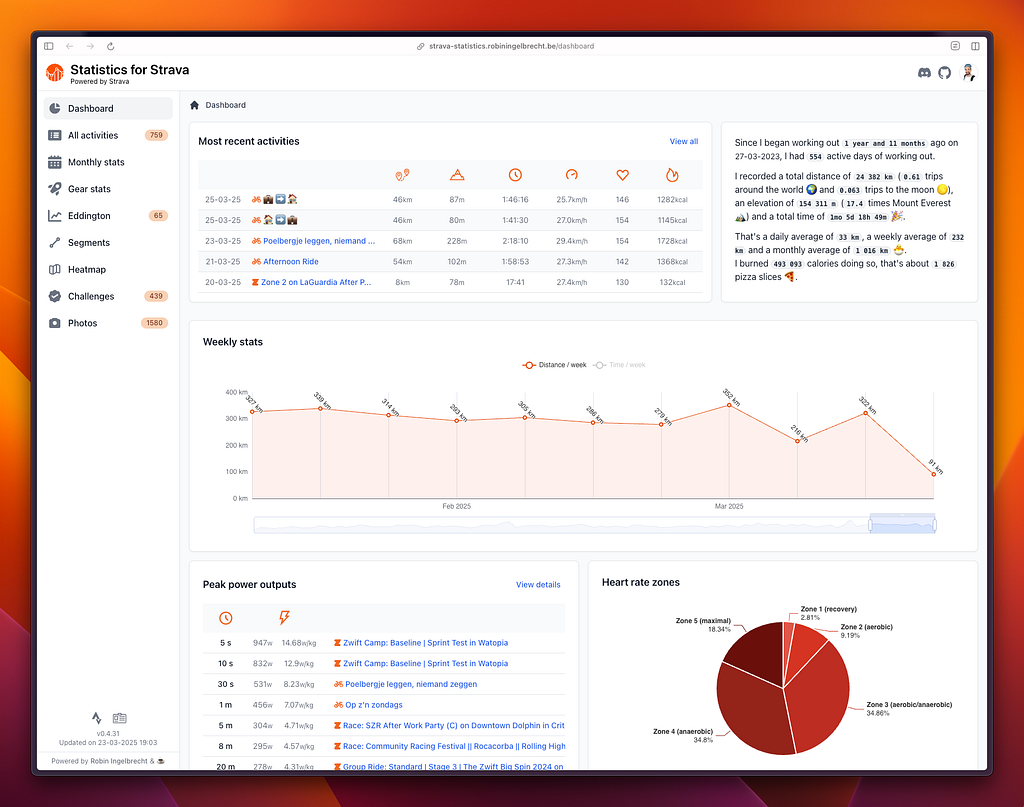Viewport: 1024px width, 807px height.
Task: Open the GitHub icon in the header
Action: (946, 72)
